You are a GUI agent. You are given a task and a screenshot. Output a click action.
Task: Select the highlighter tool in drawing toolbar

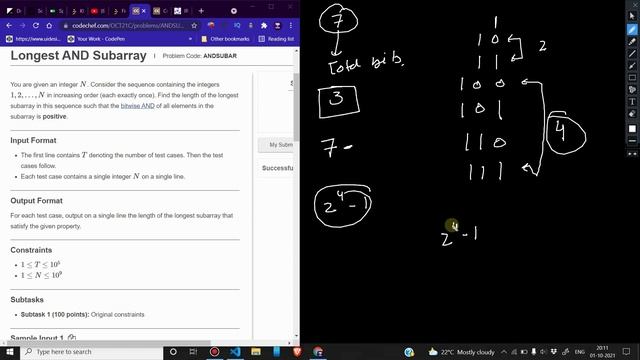[632, 42]
